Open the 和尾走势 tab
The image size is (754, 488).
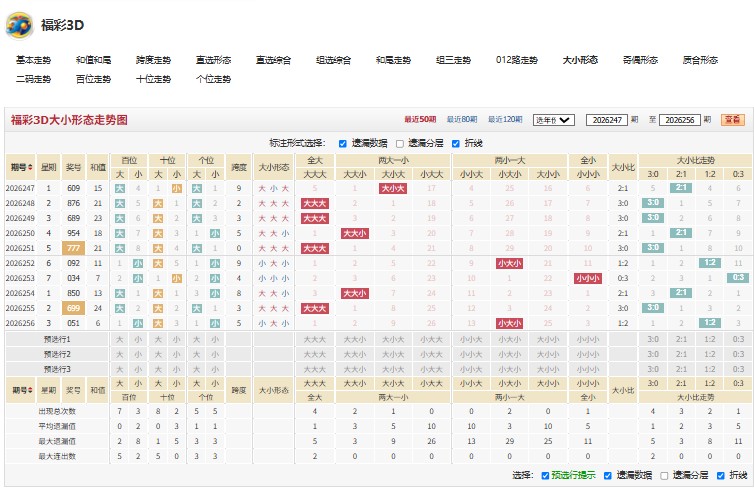pos(393,60)
